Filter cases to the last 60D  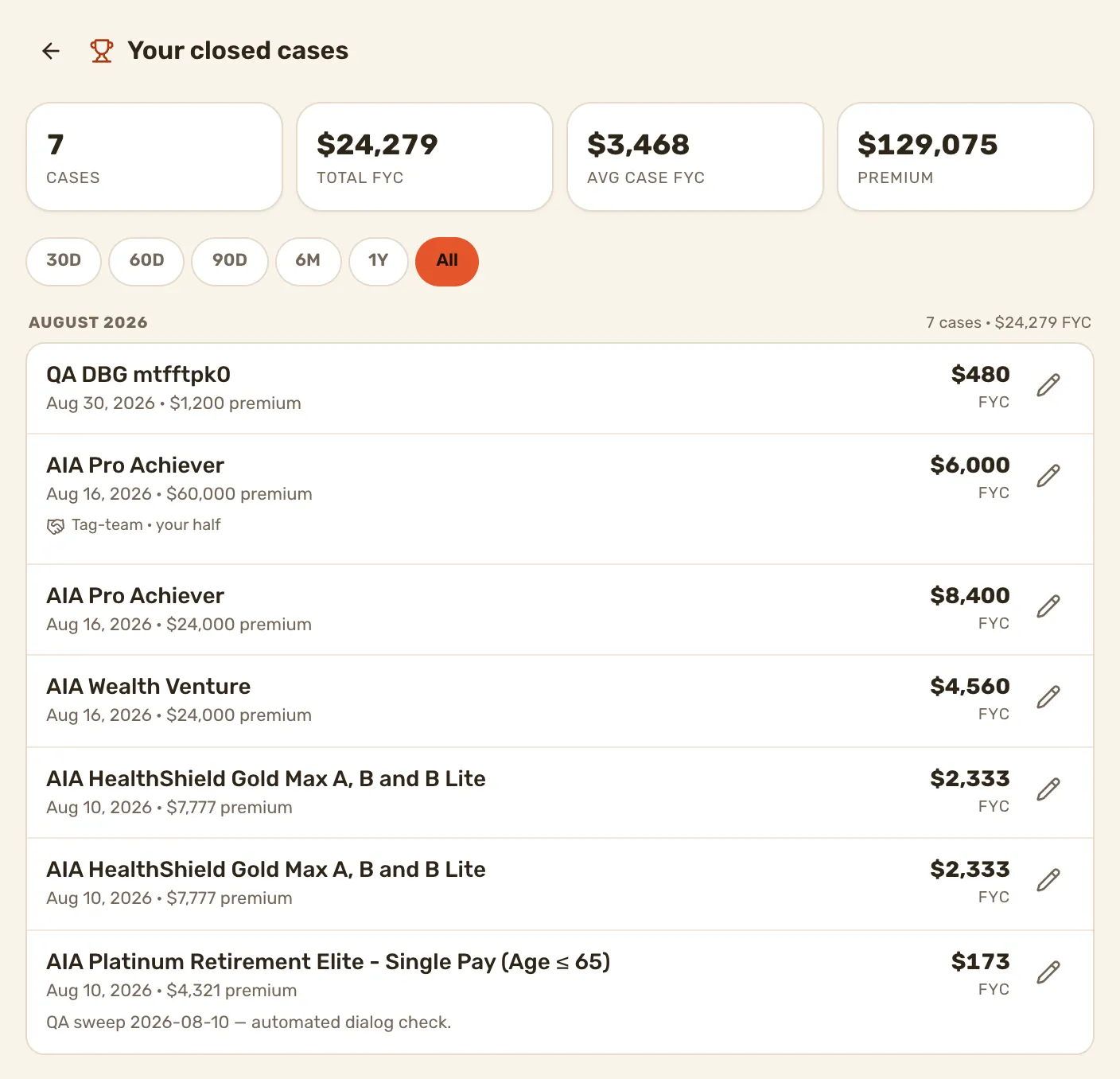point(146,261)
